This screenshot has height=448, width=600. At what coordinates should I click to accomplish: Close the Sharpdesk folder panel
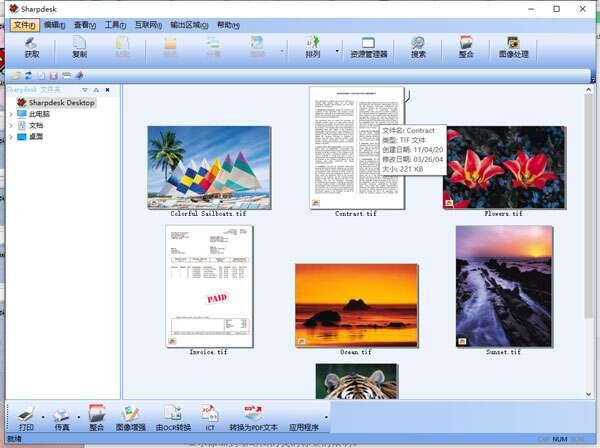107,90
